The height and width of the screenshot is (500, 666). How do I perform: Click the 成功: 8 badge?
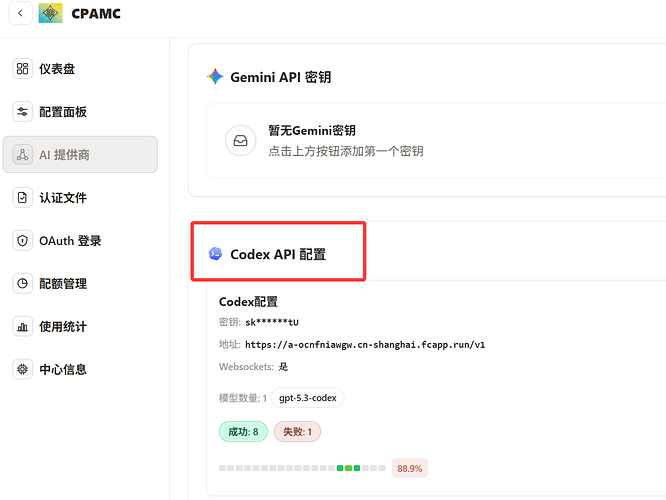pos(243,432)
